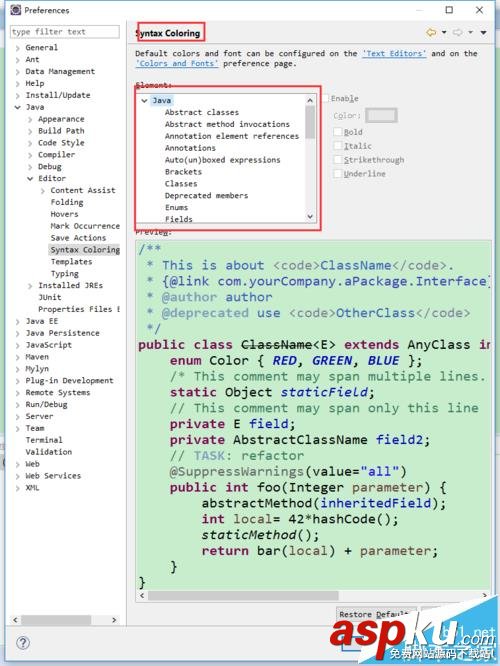Select Remote Systems category

[x=58, y=392]
